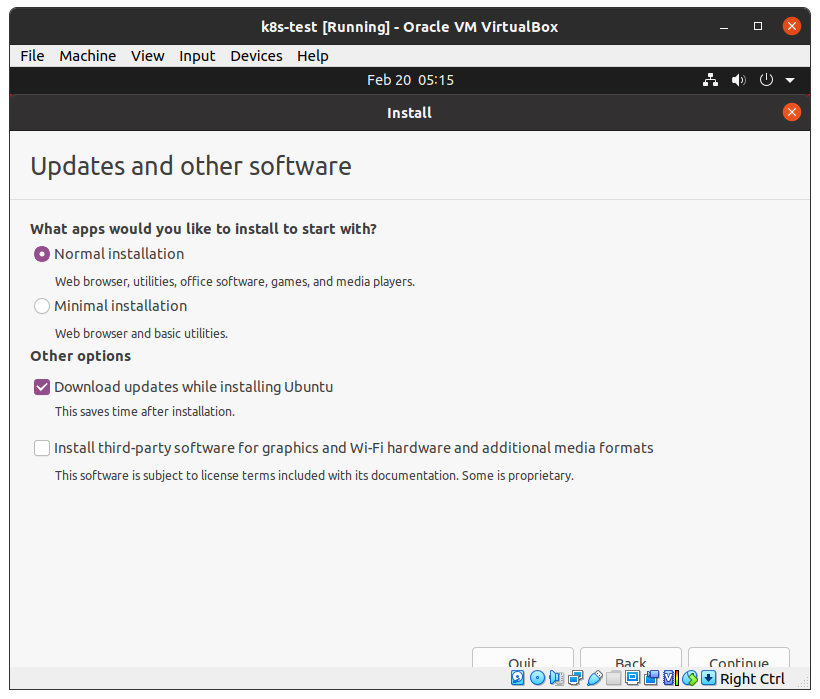
Task: Click the Back button
Action: 631,659
